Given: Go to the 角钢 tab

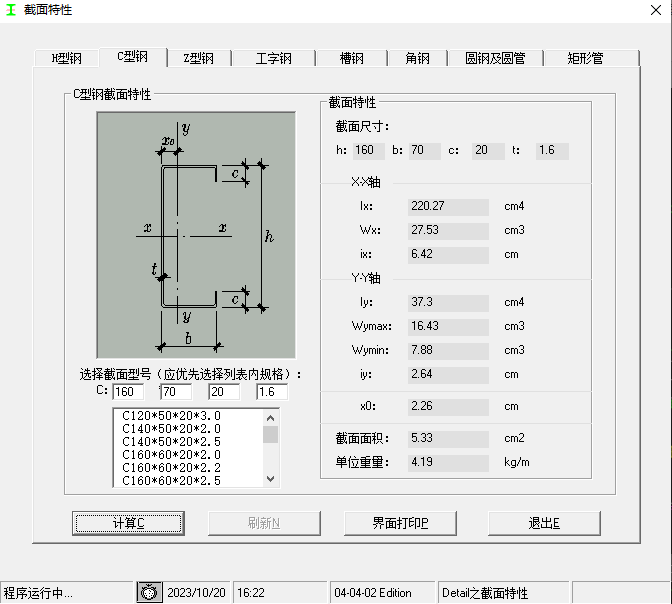Looking at the screenshot, I should pos(417,58).
